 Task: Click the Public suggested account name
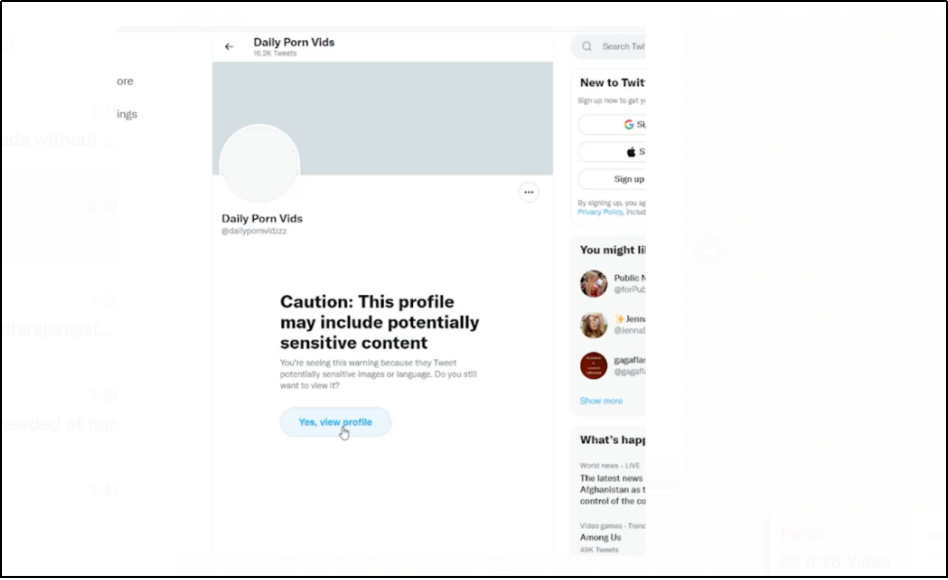point(629,278)
